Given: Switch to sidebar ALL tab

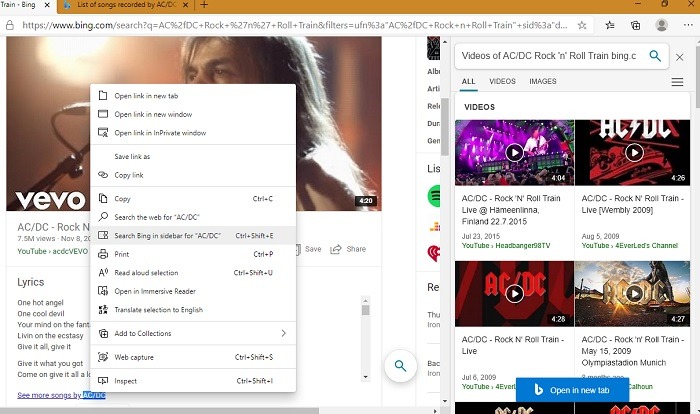Looking at the screenshot, I should pos(468,81).
